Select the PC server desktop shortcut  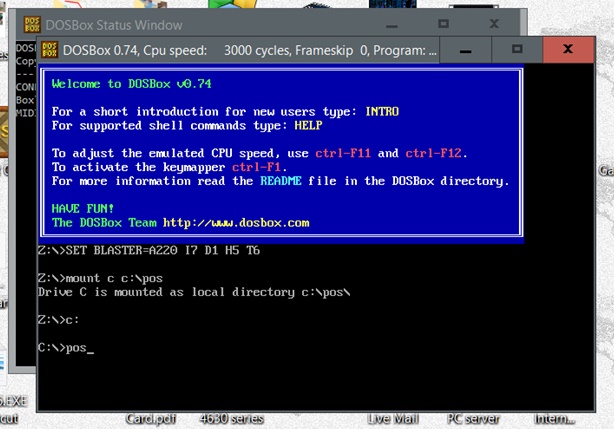tap(473, 418)
